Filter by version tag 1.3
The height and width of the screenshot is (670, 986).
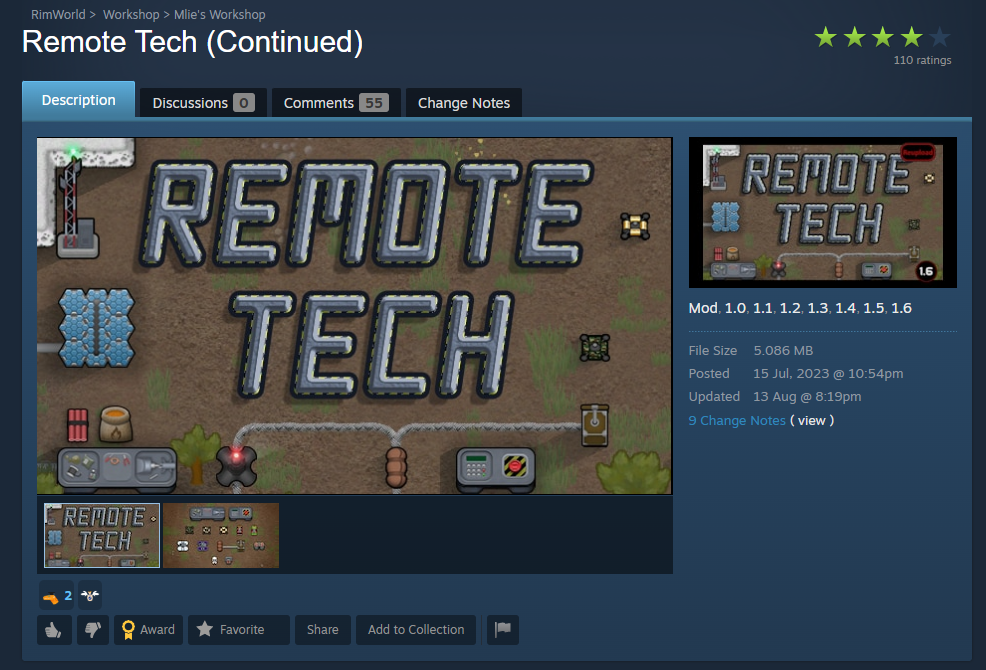point(818,308)
